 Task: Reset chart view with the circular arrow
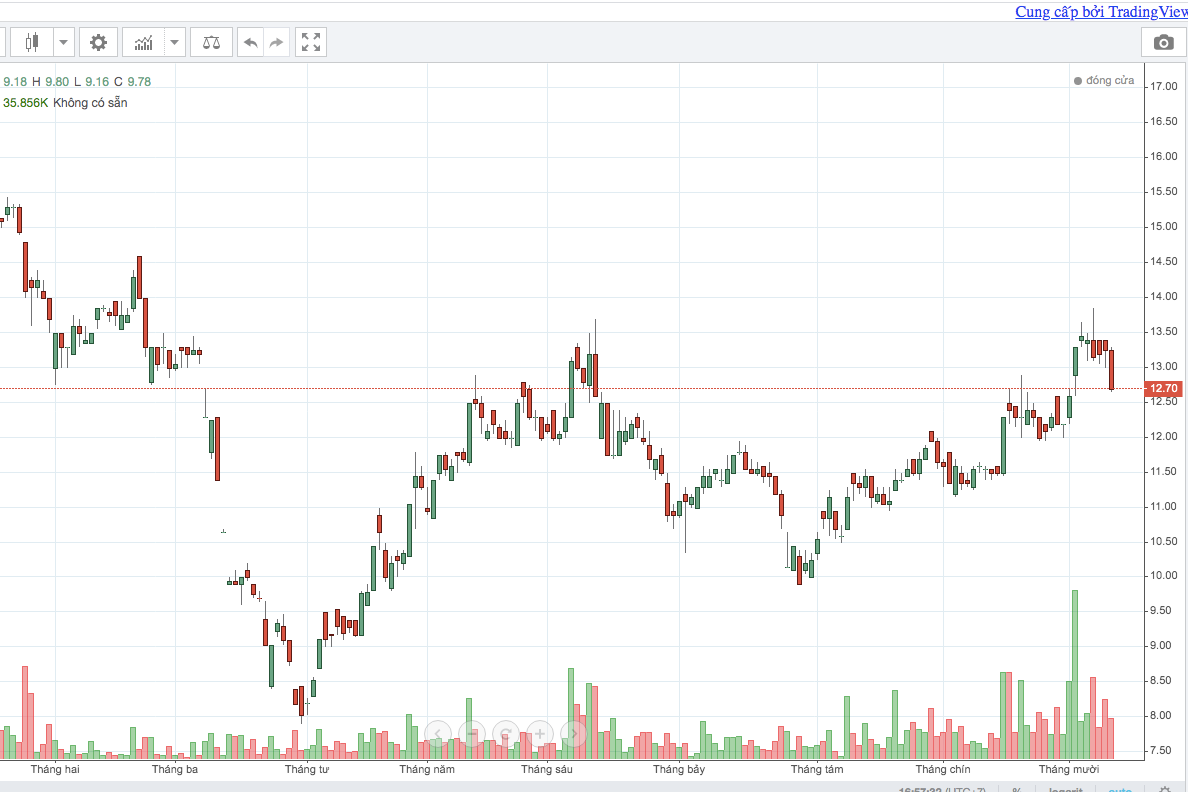506,734
